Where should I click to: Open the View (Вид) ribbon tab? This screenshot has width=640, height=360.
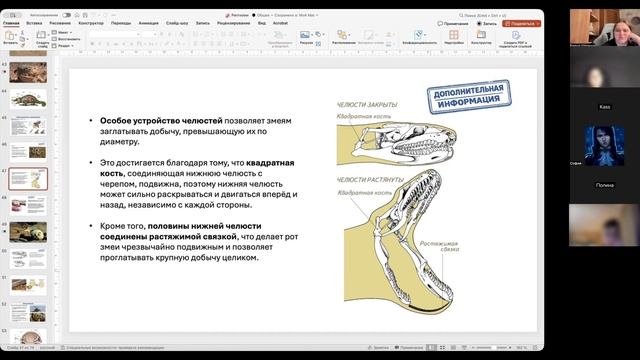[x=262, y=23]
